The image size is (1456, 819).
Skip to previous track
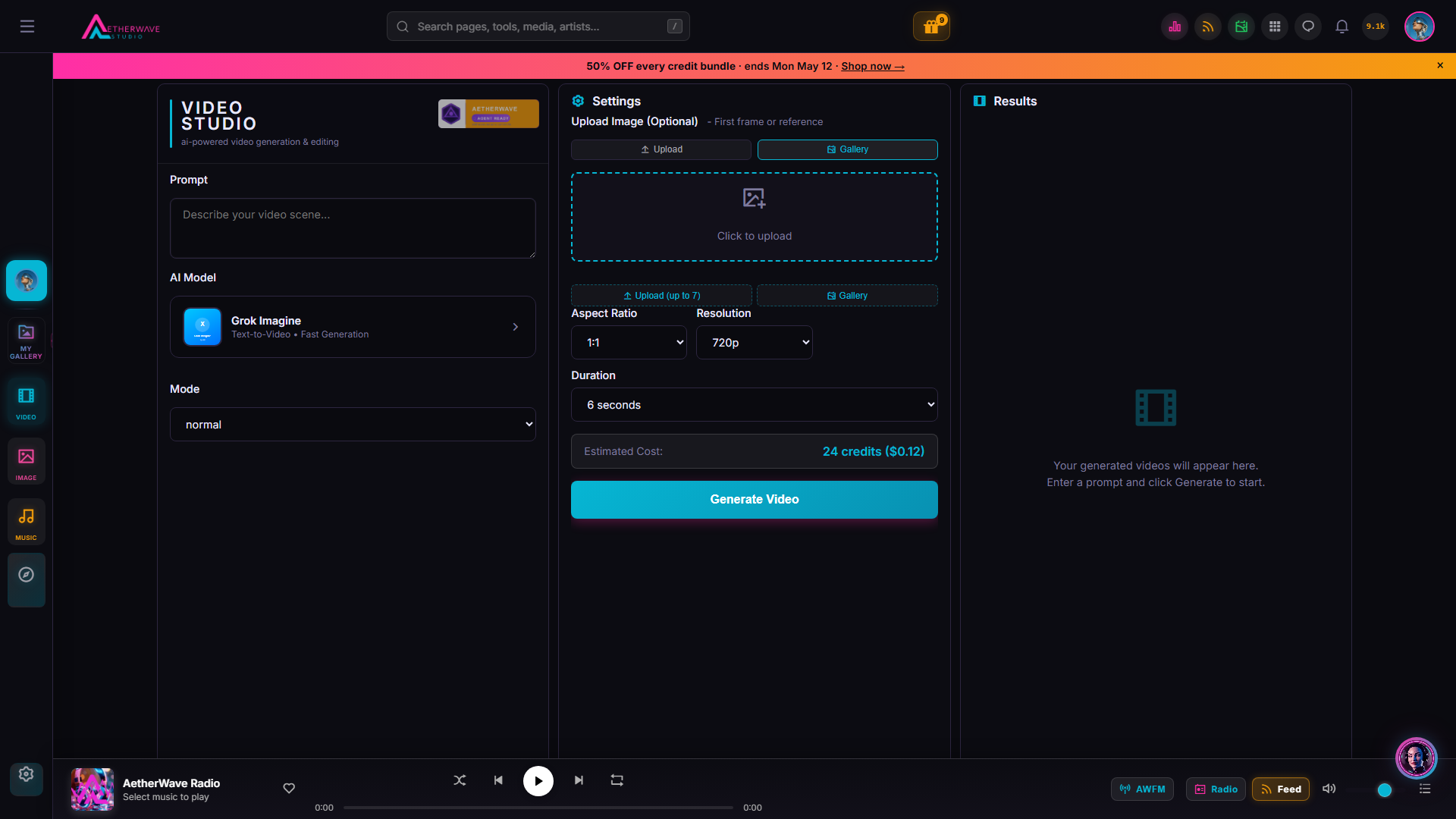pyautogui.click(x=498, y=780)
